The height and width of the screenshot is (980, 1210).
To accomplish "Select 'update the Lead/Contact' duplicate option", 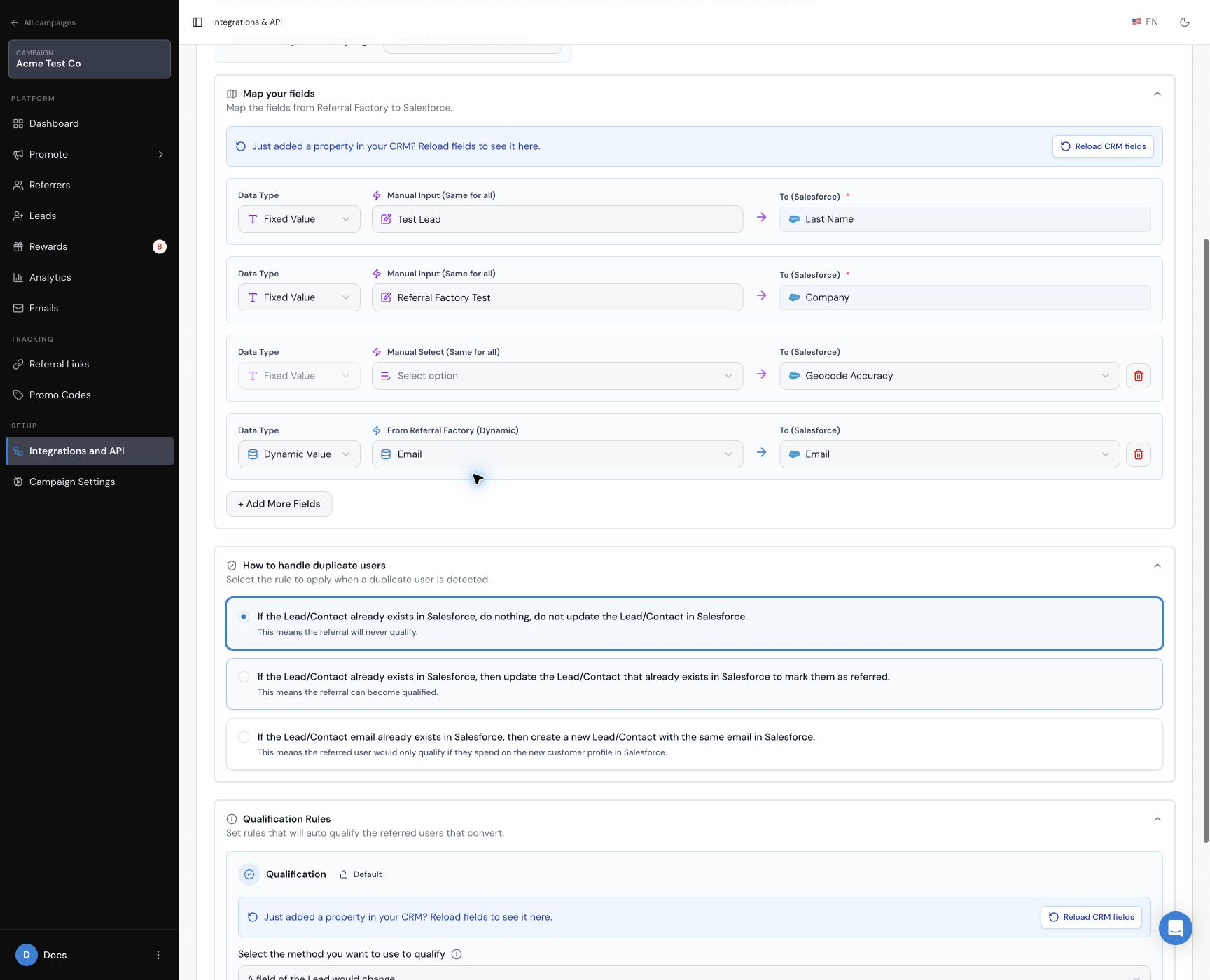I will tap(694, 684).
